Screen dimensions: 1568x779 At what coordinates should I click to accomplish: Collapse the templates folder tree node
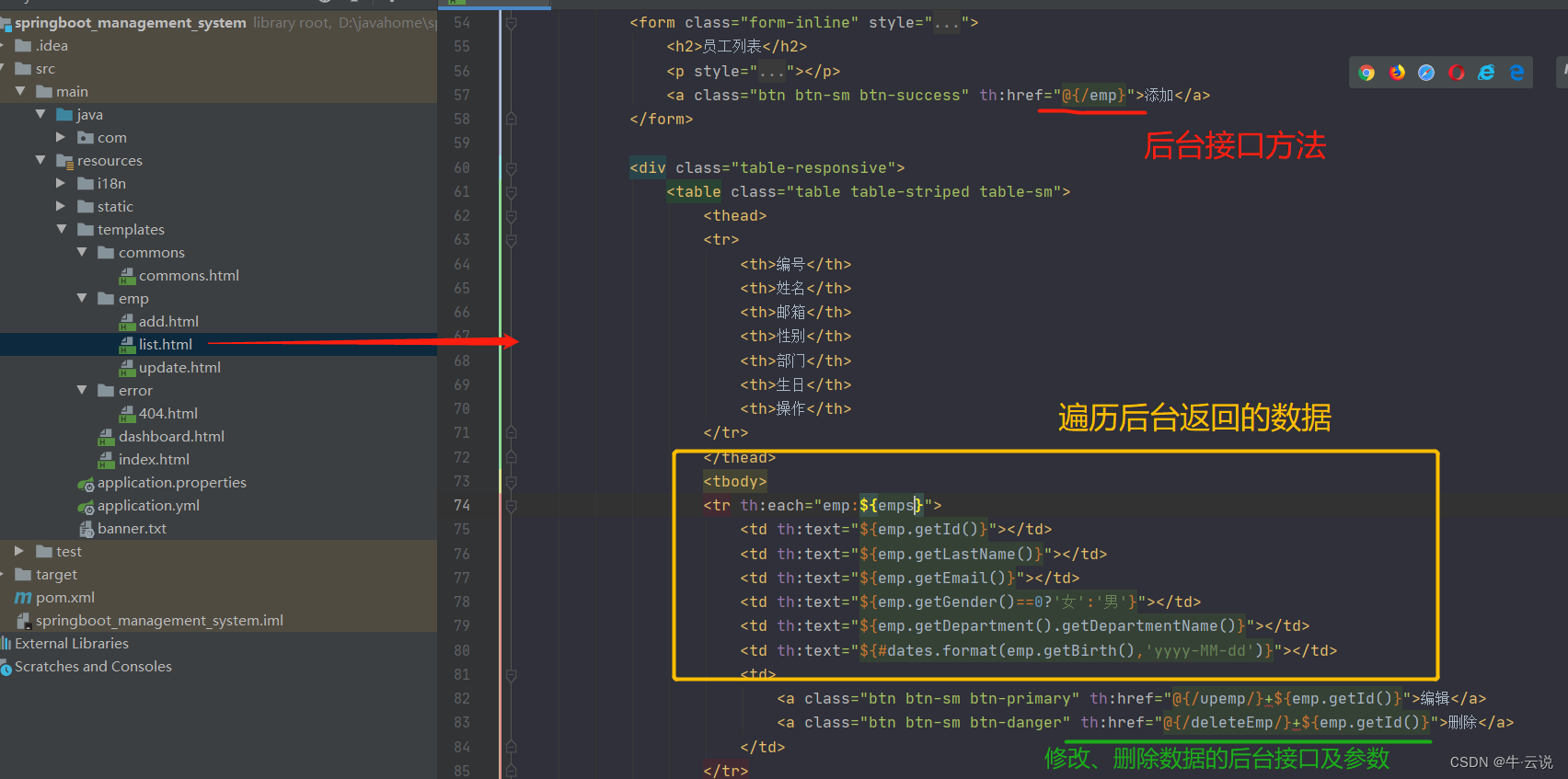(62, 229)
